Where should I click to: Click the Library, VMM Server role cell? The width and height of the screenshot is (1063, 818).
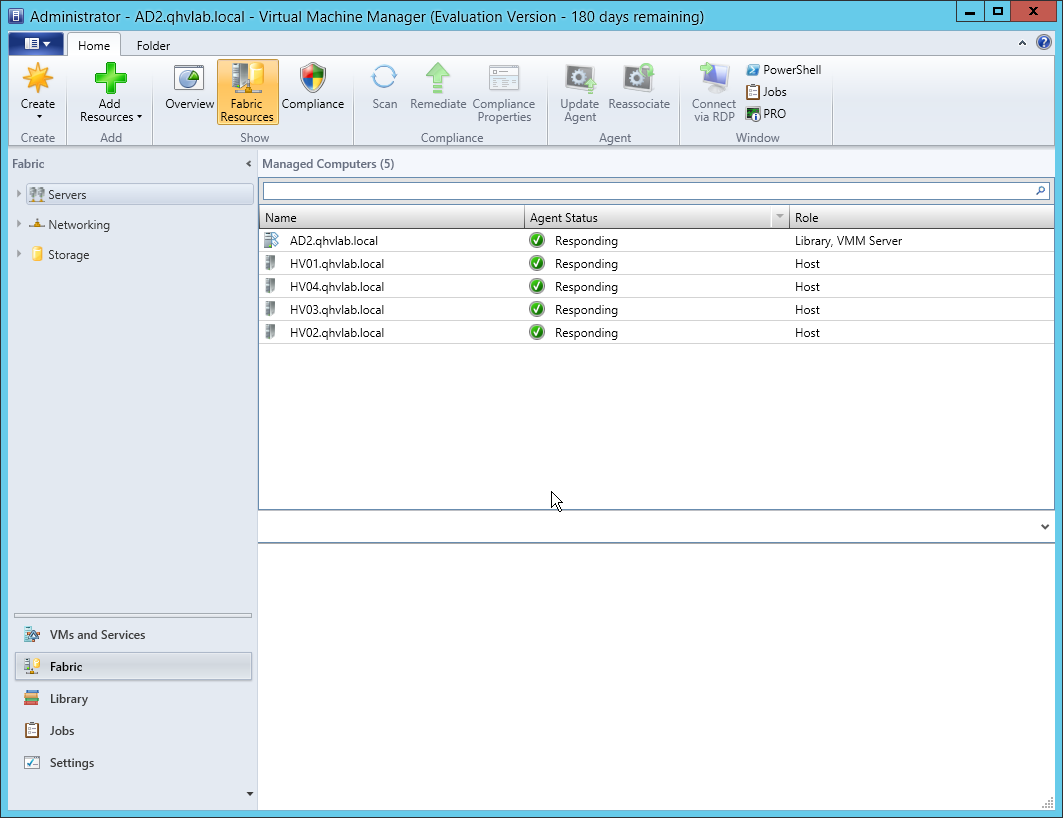tap(849, 241)
